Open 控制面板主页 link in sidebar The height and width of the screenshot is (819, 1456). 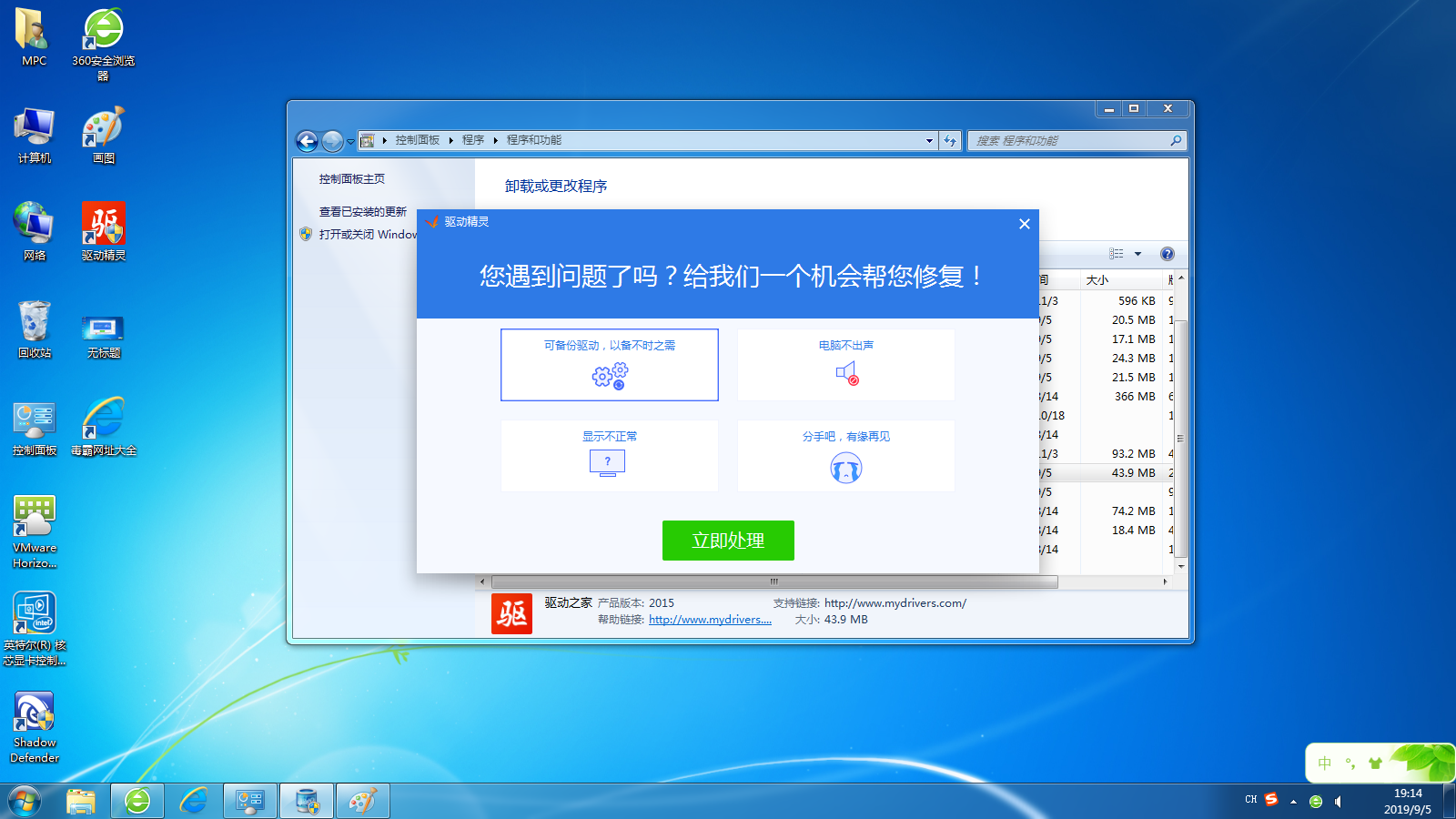[x=352, y=179]
